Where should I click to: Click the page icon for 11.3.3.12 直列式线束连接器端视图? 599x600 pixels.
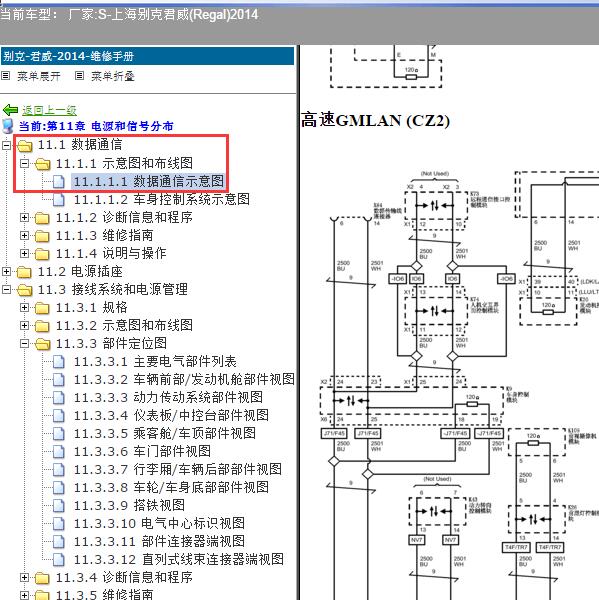59,559
